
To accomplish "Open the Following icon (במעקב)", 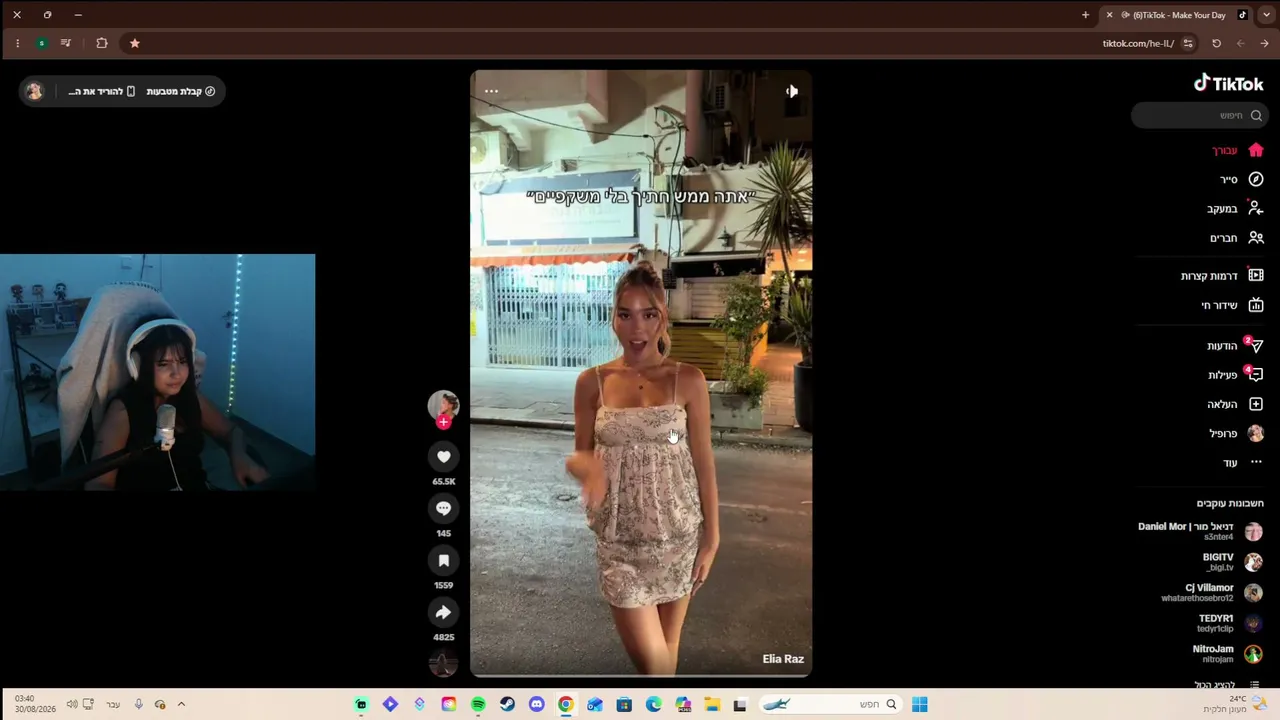I will pyautogui.click(x=1256, y=208).
